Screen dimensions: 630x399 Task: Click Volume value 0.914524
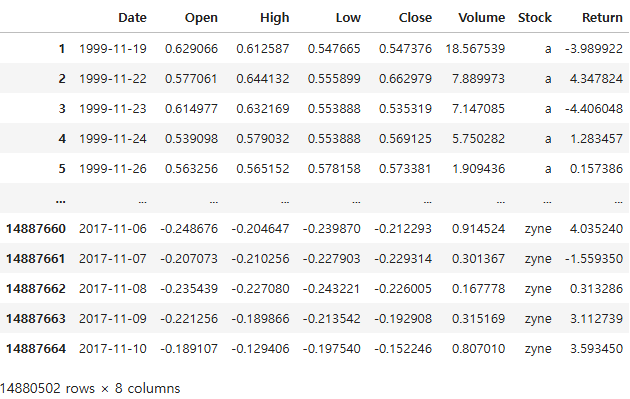tap(478, 229)
